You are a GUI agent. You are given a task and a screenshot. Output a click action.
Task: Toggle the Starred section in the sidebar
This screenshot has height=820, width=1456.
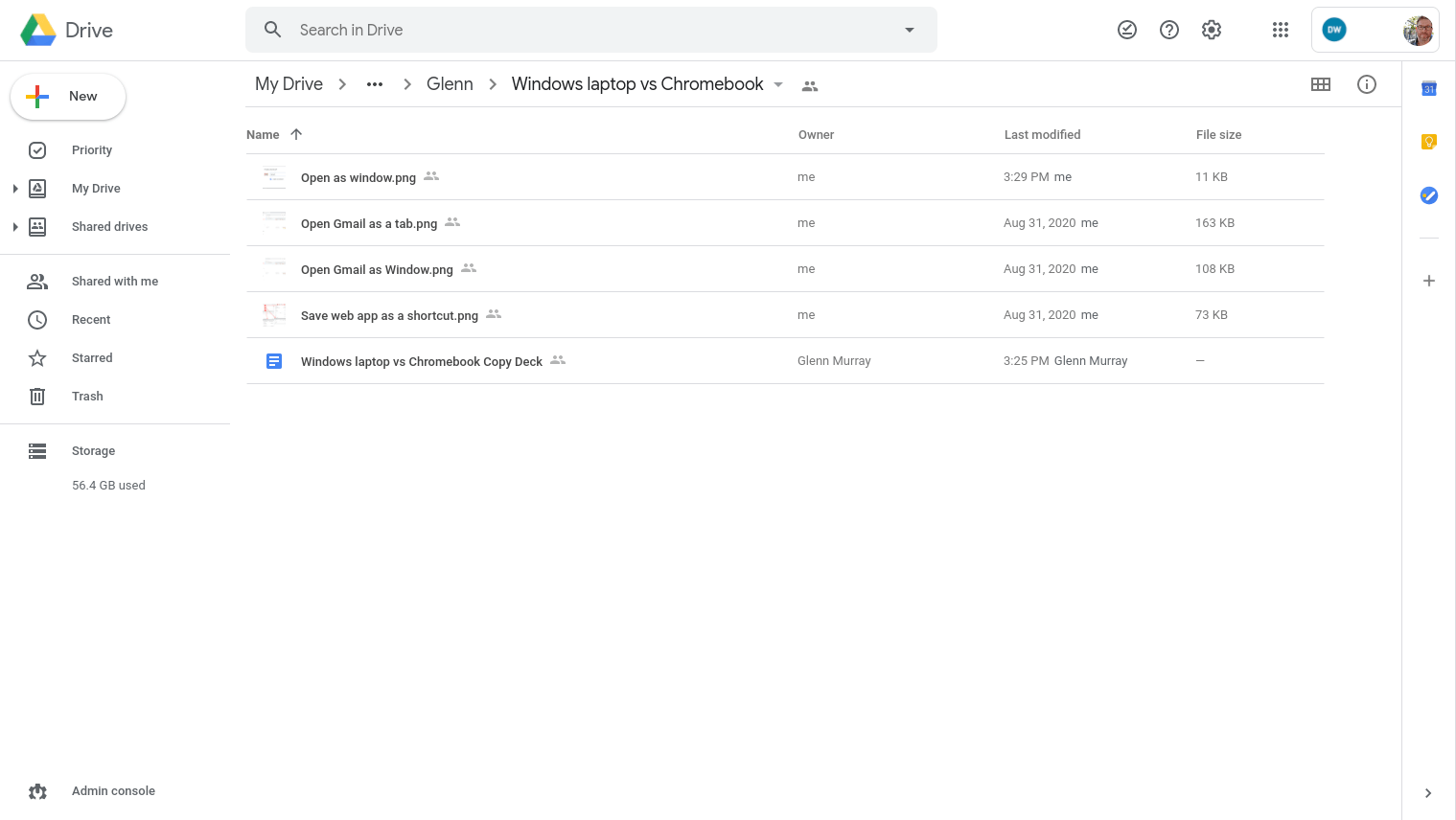91,357
